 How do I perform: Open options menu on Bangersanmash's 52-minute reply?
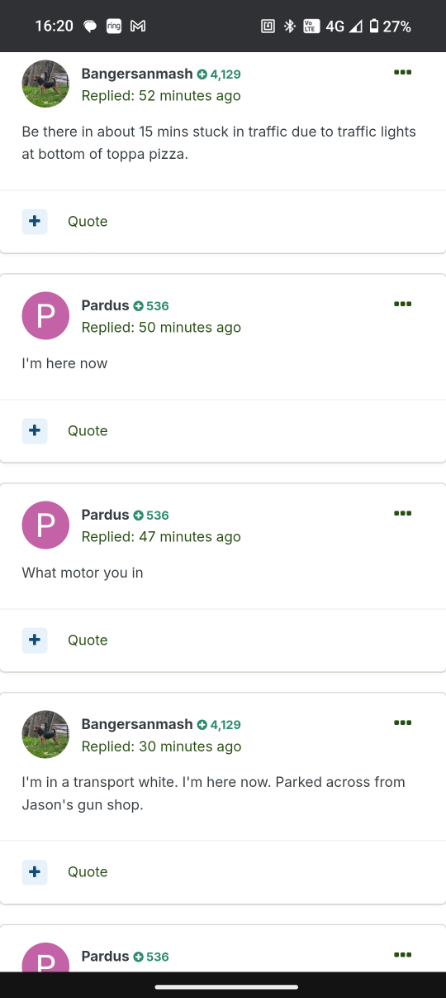point(402,73)
